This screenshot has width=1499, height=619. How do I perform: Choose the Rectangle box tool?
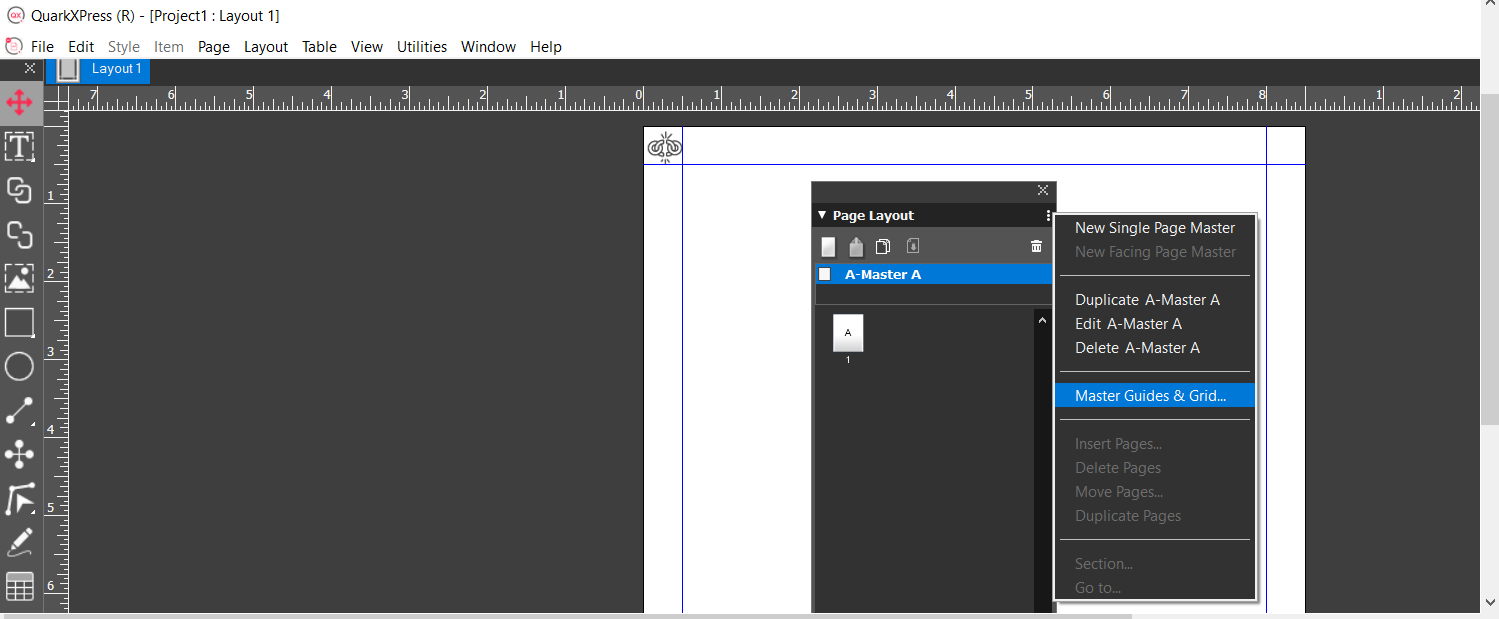coord(19,322)
